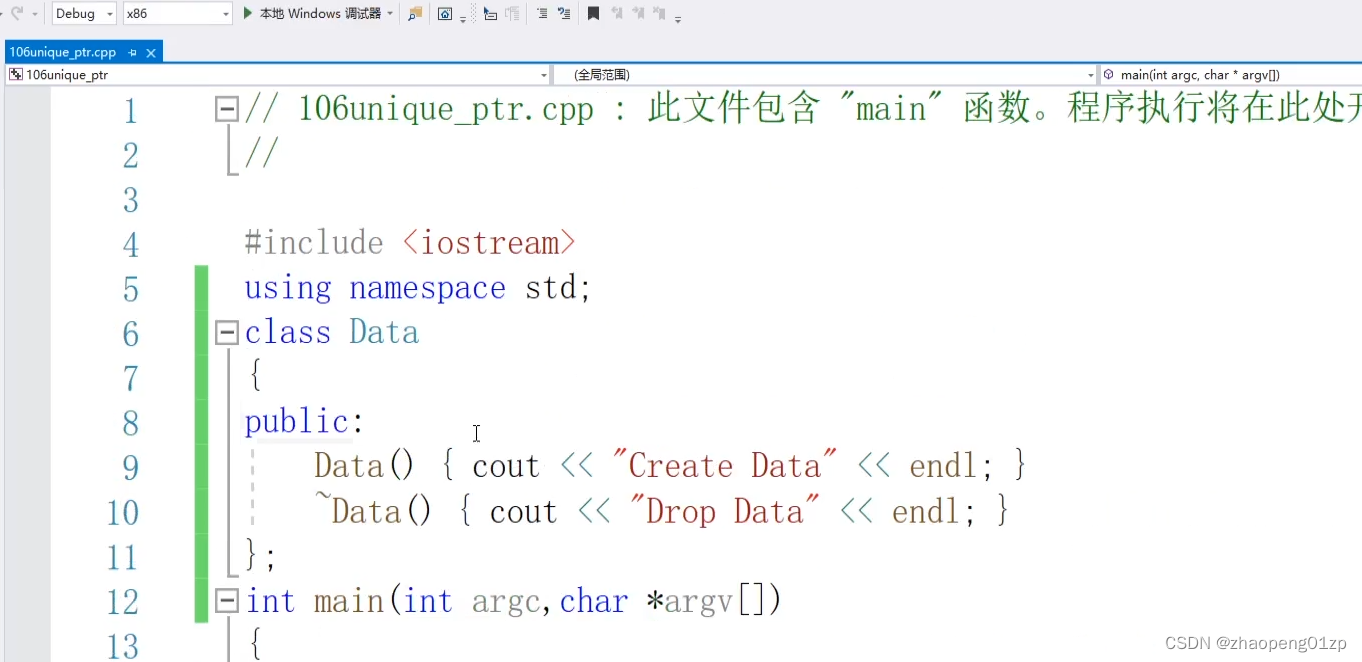Screen dimensions: 1362x662
Task: Click the Redo arrow icon in the toolbar
Action: pos(15,13)
